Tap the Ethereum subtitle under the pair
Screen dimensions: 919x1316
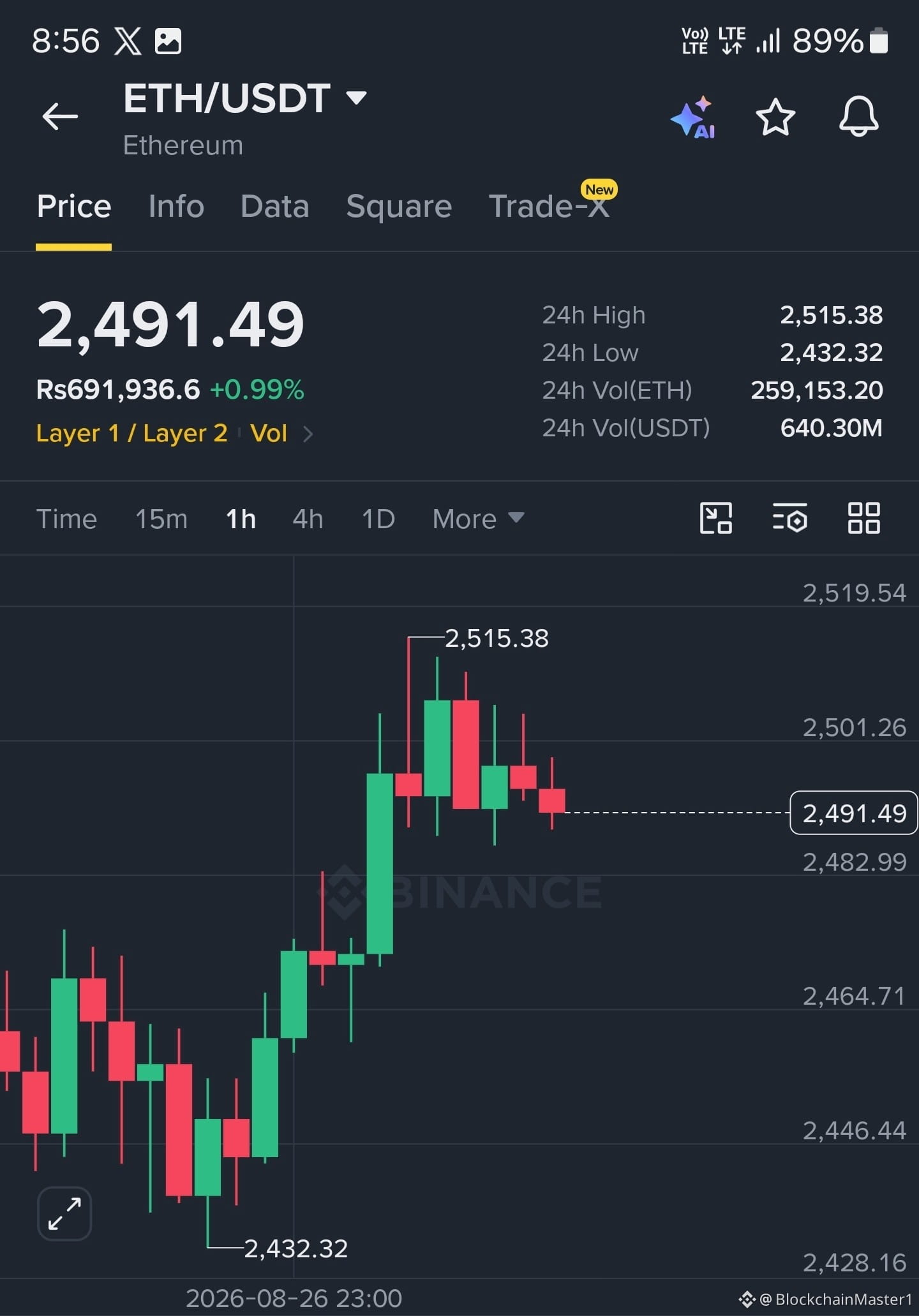pos(183,145)
